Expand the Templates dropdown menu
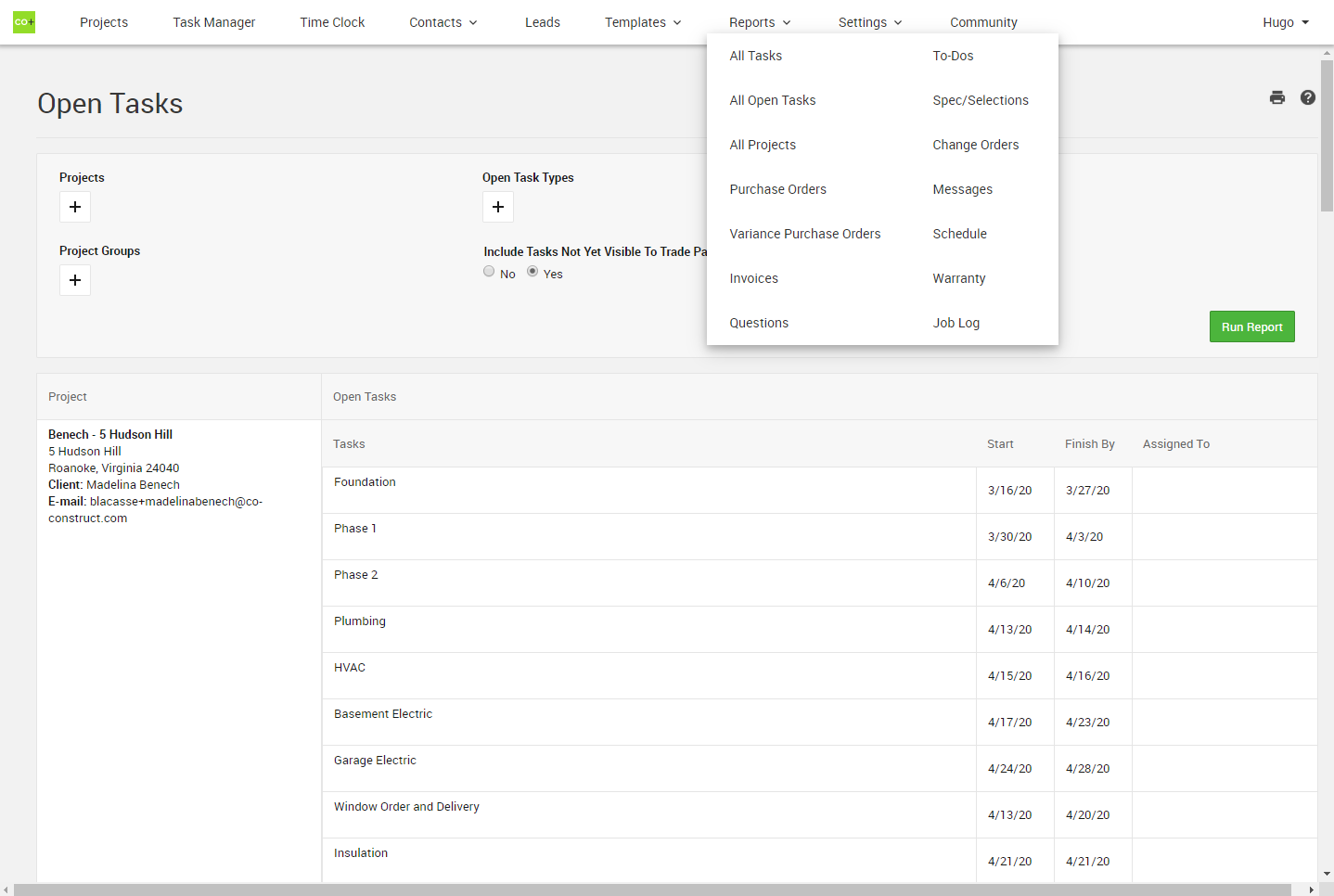 [643, 22]
